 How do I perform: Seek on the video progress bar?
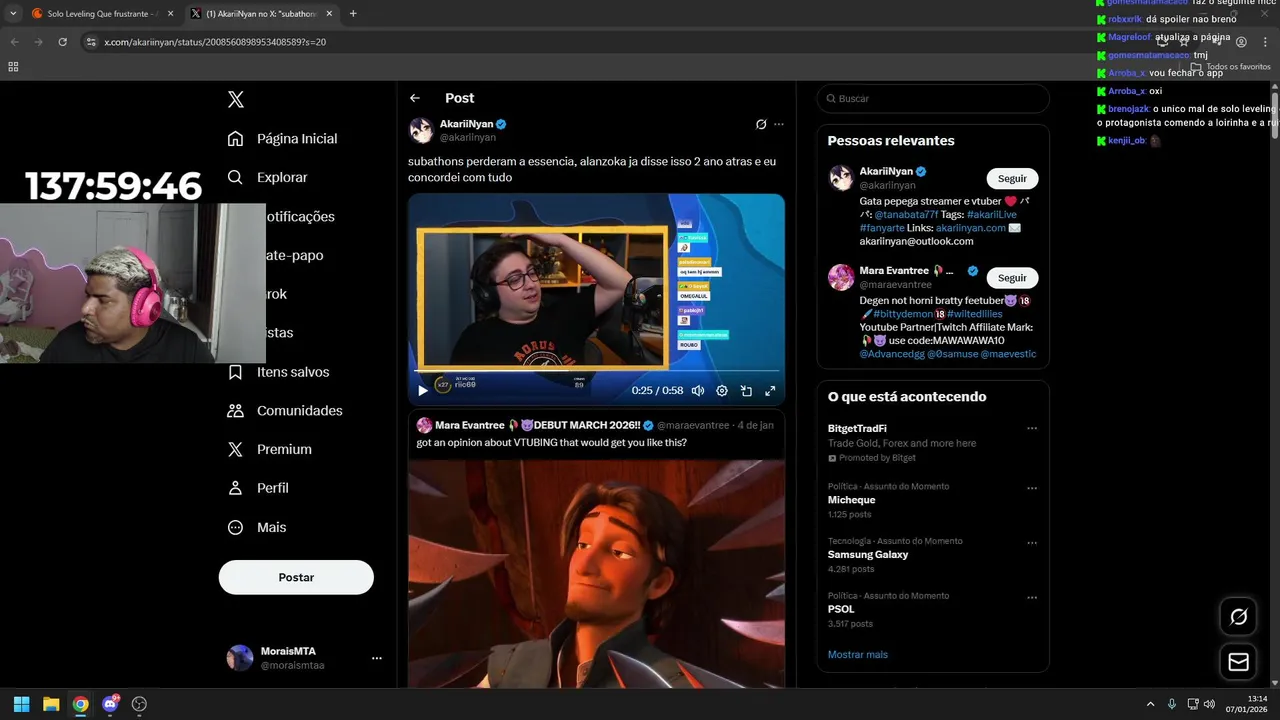point(596,371)
